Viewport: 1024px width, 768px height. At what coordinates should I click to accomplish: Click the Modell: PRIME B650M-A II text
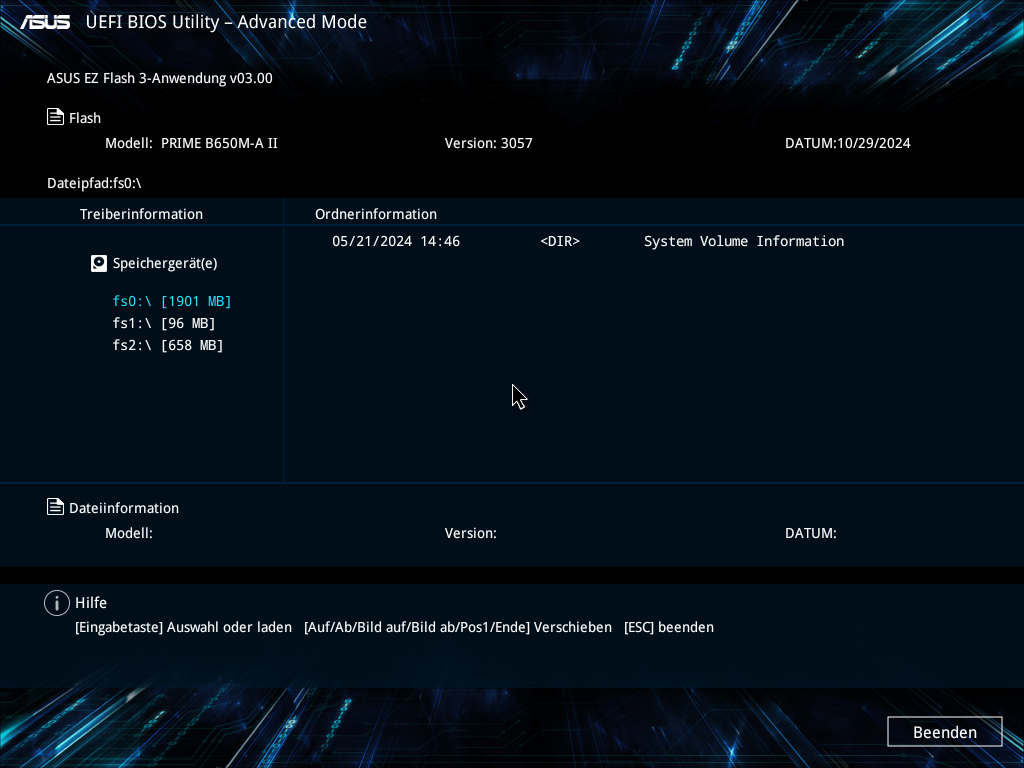click(191, 143)
